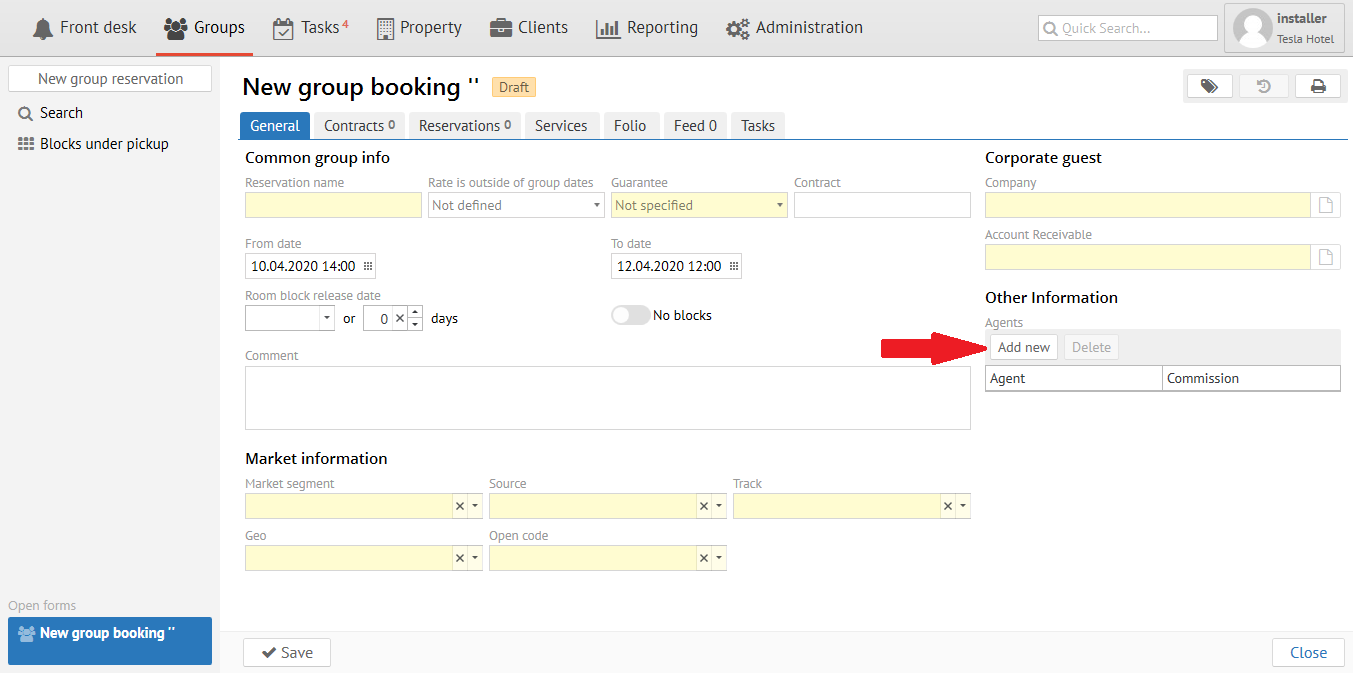Viewport: 1353px width, 673px height.
Task: Click the printer icon button
Action: 1318,87
